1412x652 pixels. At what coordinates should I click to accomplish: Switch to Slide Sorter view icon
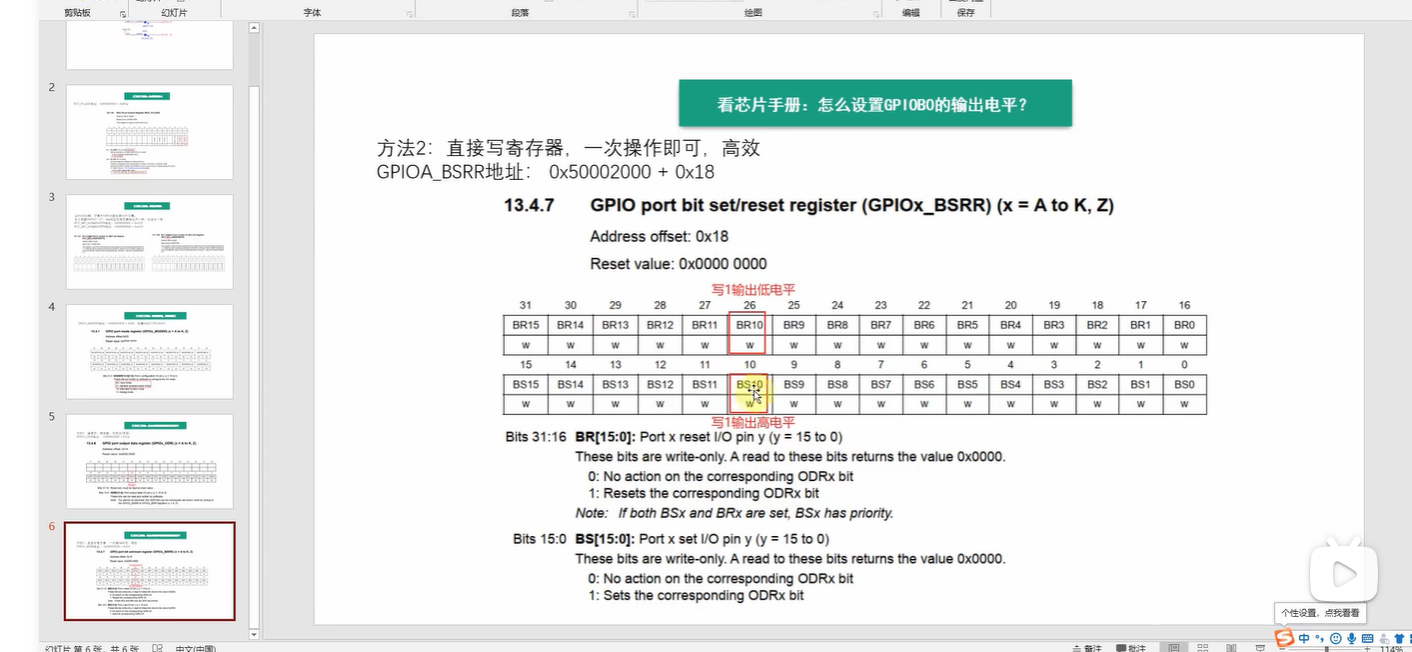(1203, 647)
